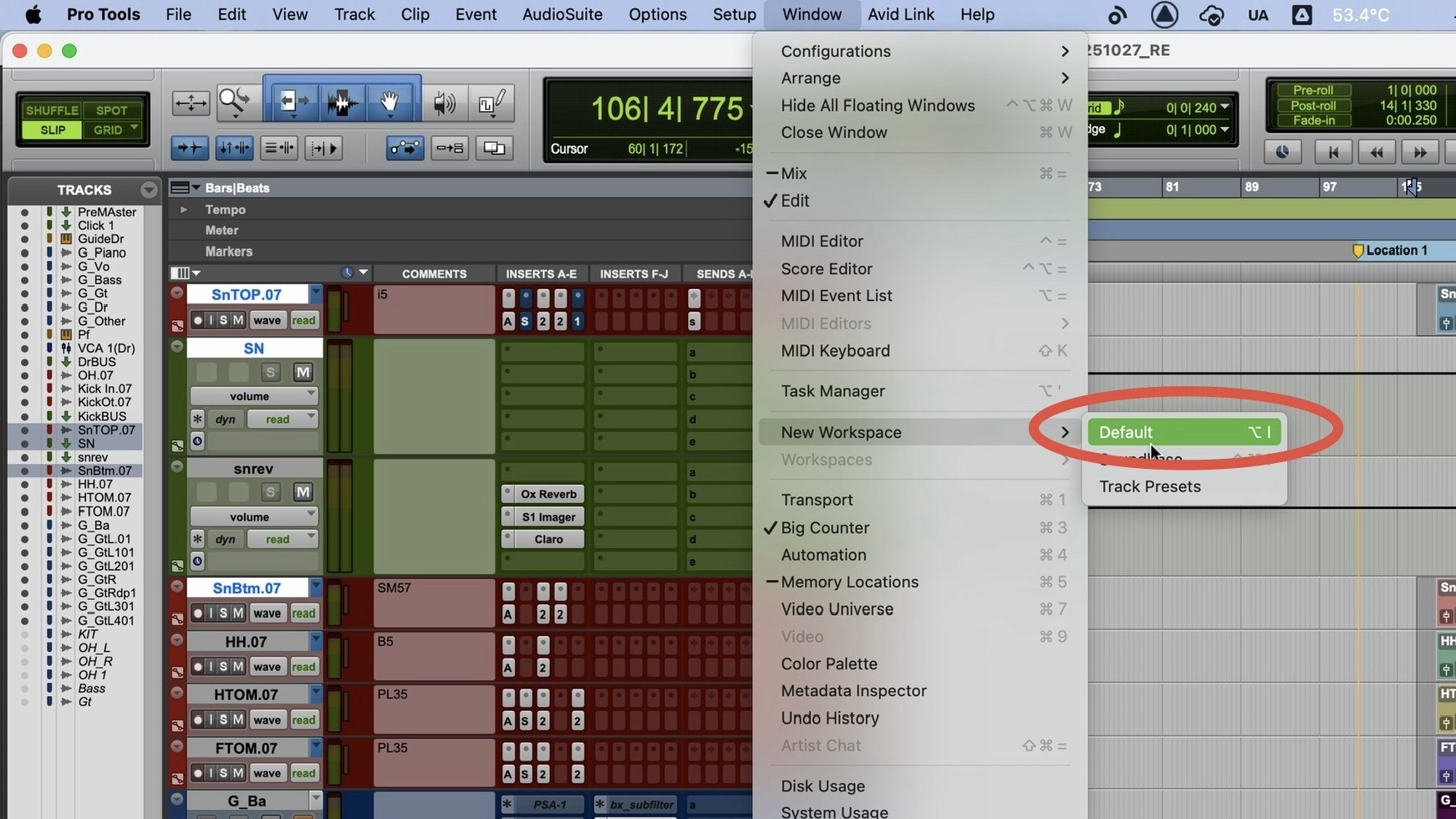Choose the Selector waveform tool
1456x819 pixels.
[341, 102]
